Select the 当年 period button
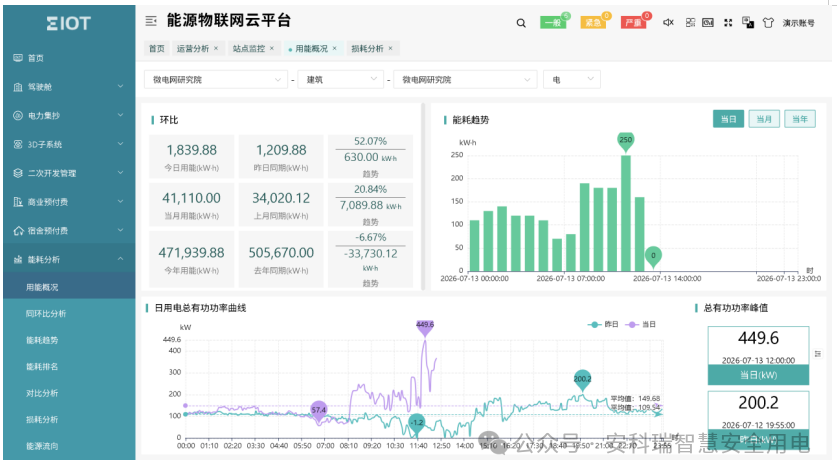The height and width of the screenshot is (476, 837). (x=800, y=119)
